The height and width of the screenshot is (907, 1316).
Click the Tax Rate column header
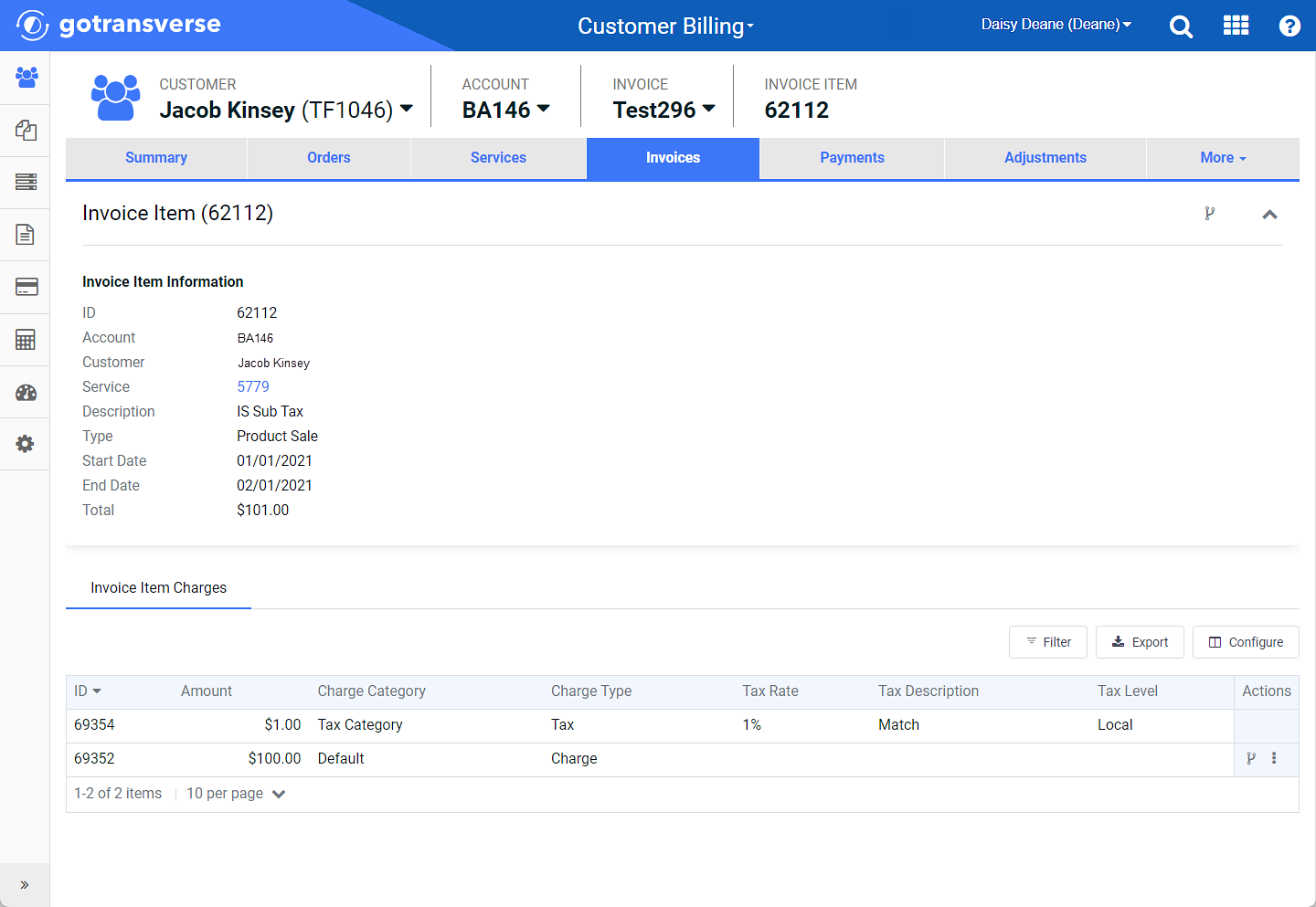pyautogui.click(x=770, y=691)
